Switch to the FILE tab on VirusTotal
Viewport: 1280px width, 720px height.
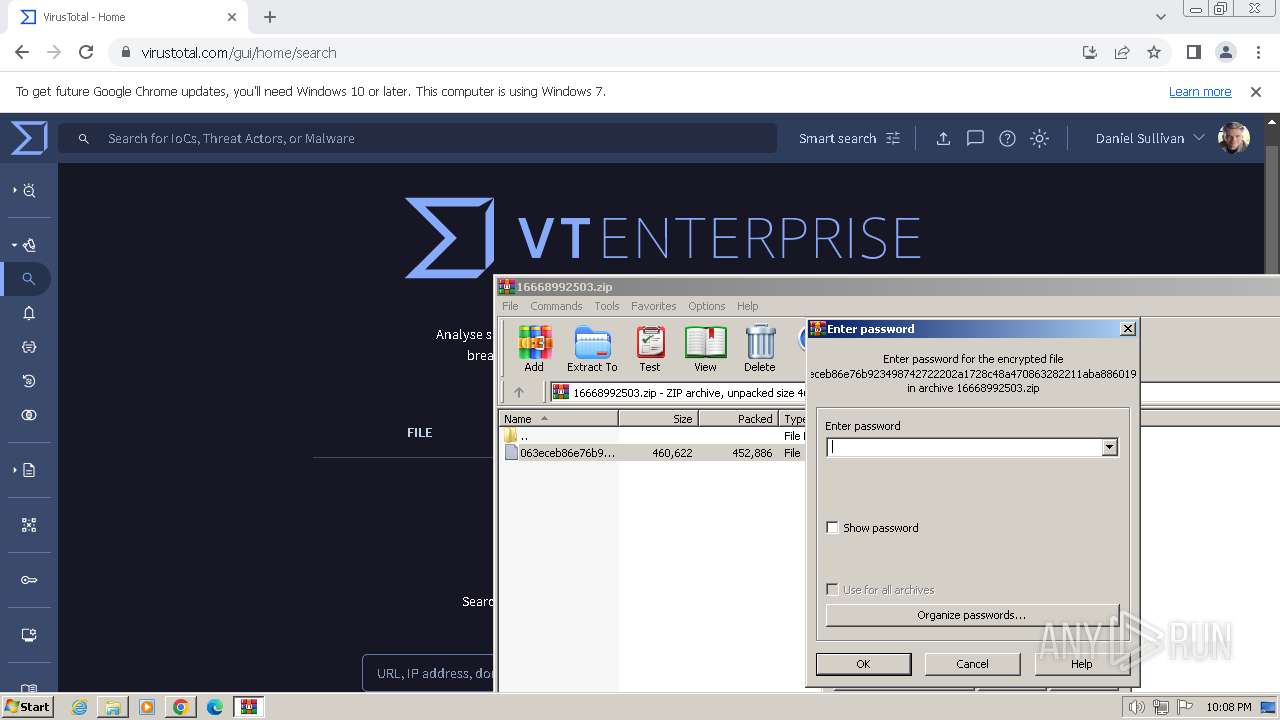tap(419, 432)
